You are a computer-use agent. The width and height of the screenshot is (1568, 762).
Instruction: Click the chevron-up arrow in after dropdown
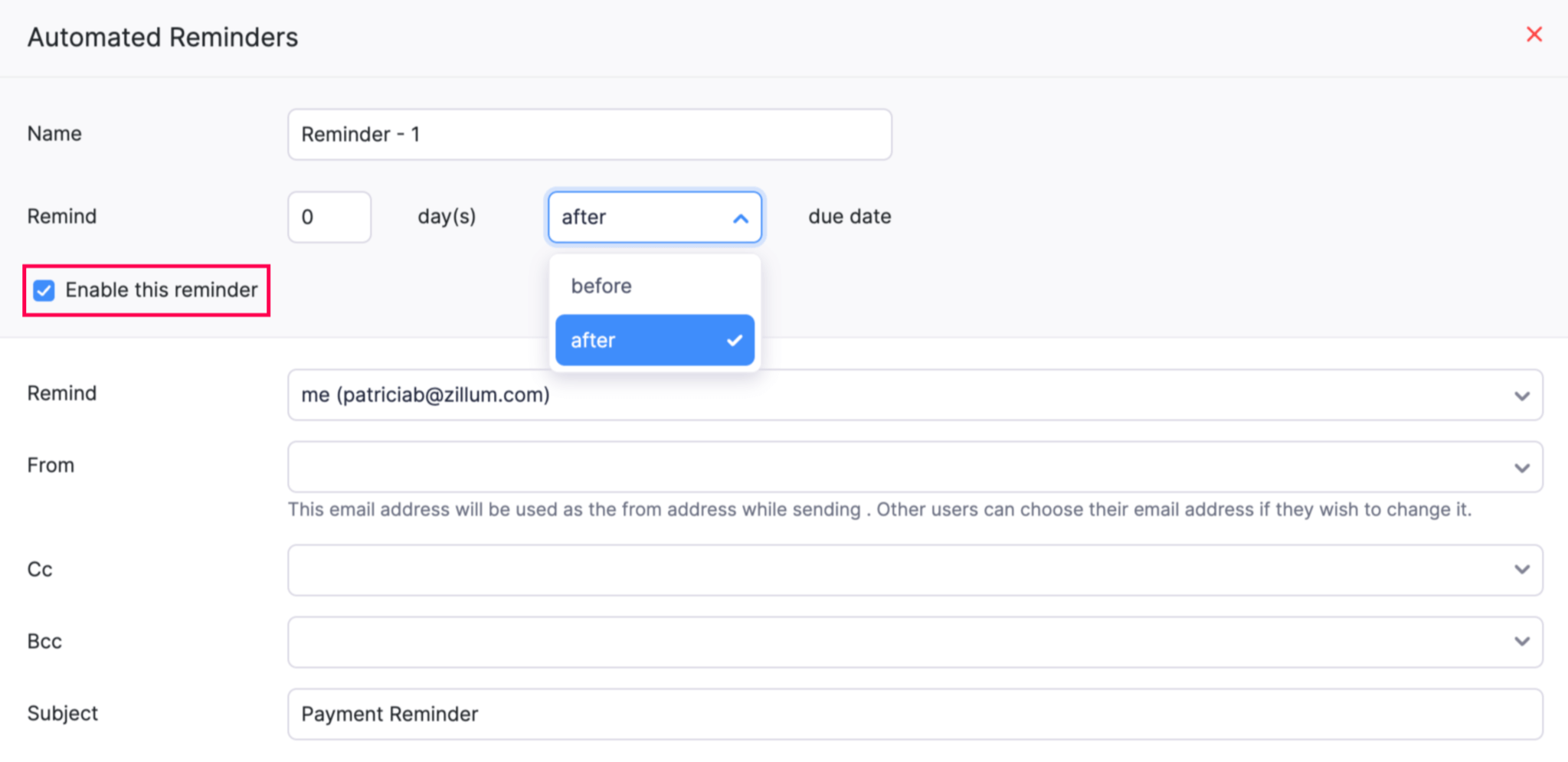[x=740, y=218]
